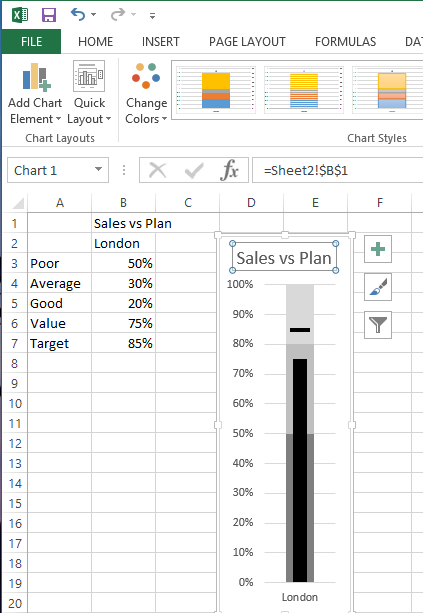Click the Redo arrow icon
The width and height of the screenshot is (423, 613).
click(x=118, y=15)
